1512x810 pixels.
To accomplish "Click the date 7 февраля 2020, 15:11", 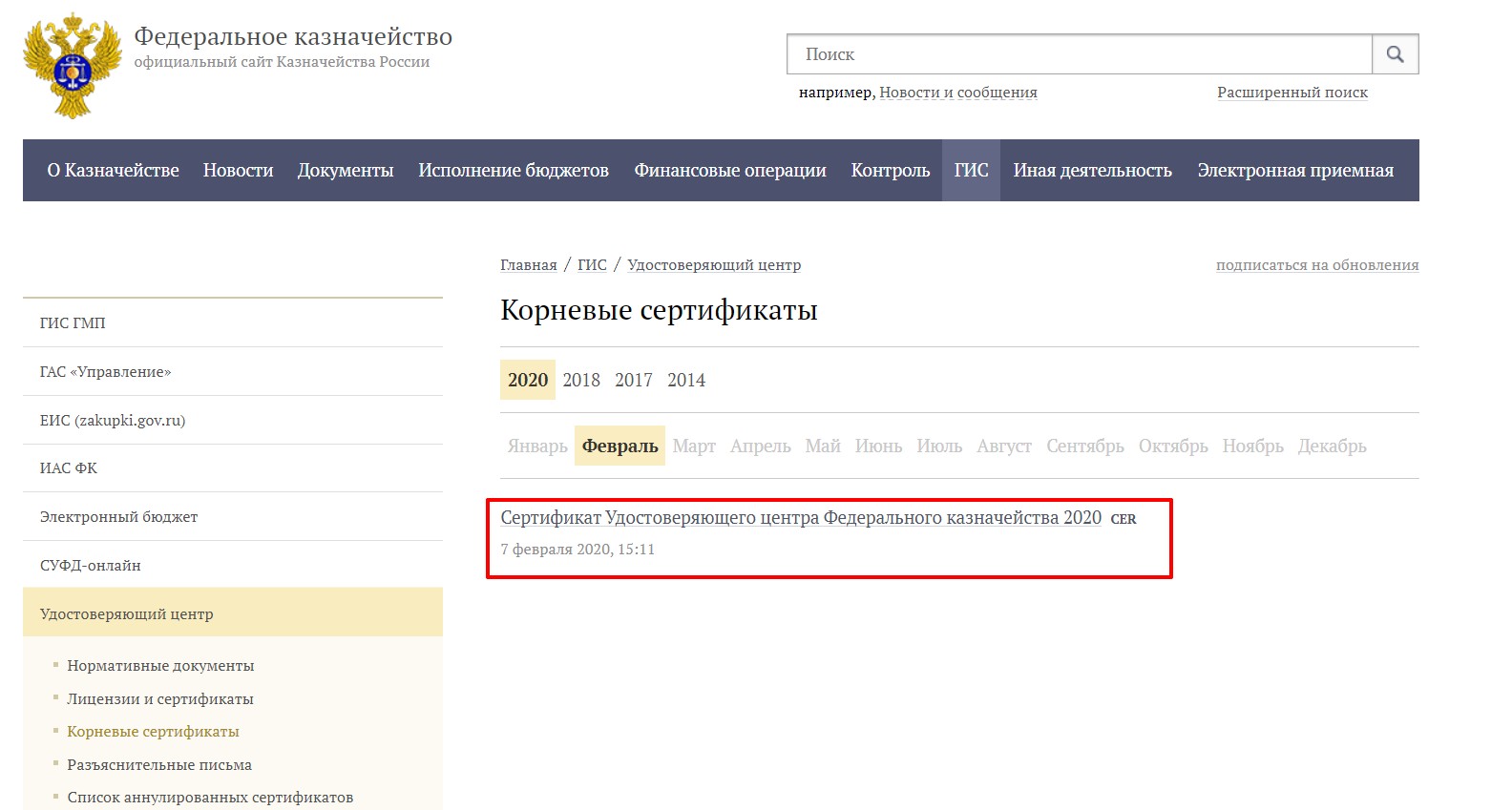I will click(577, 550).
